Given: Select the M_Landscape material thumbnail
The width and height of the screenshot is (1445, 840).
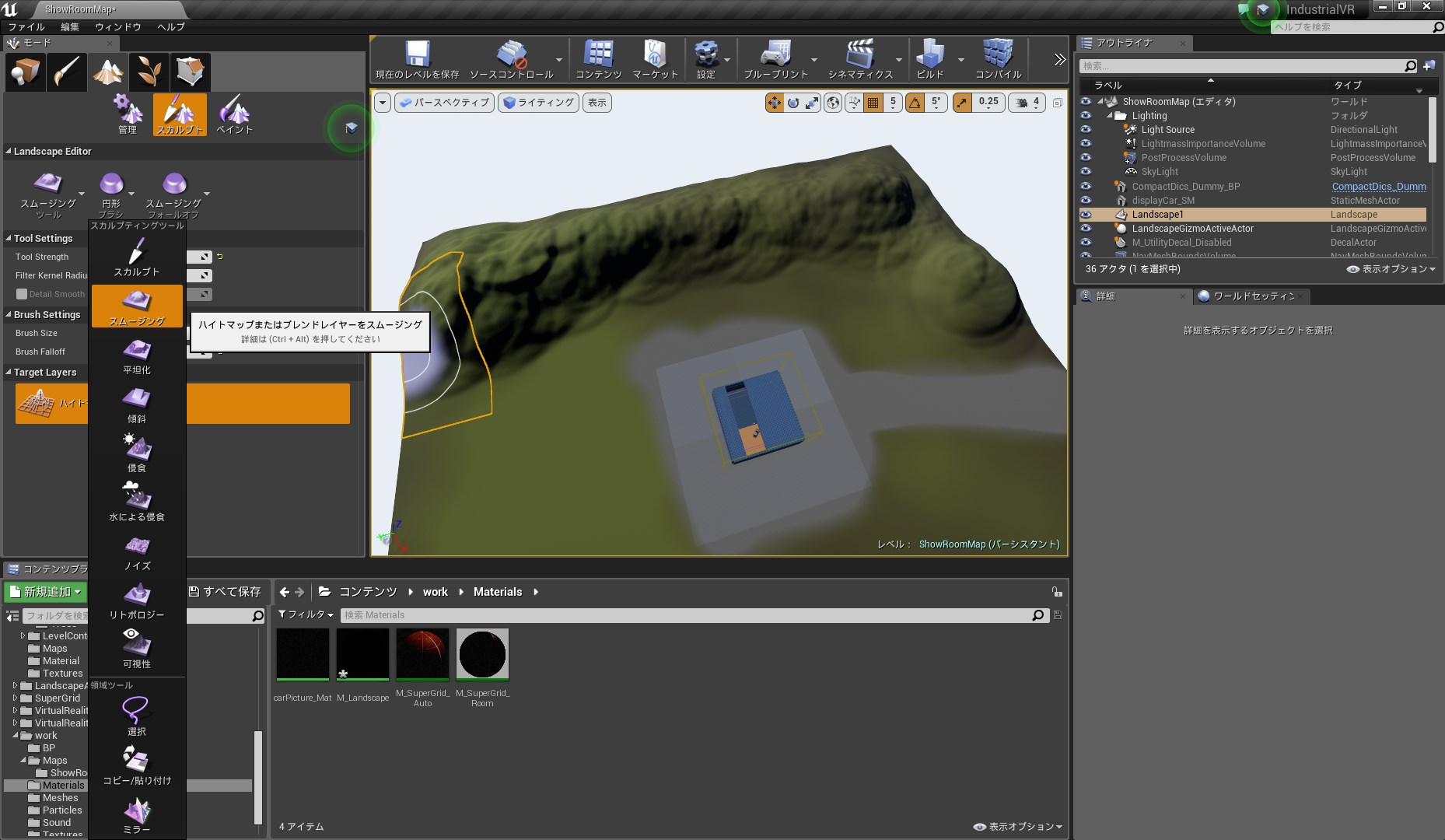Looking at the screenshot, I should (x=362, y=655).
